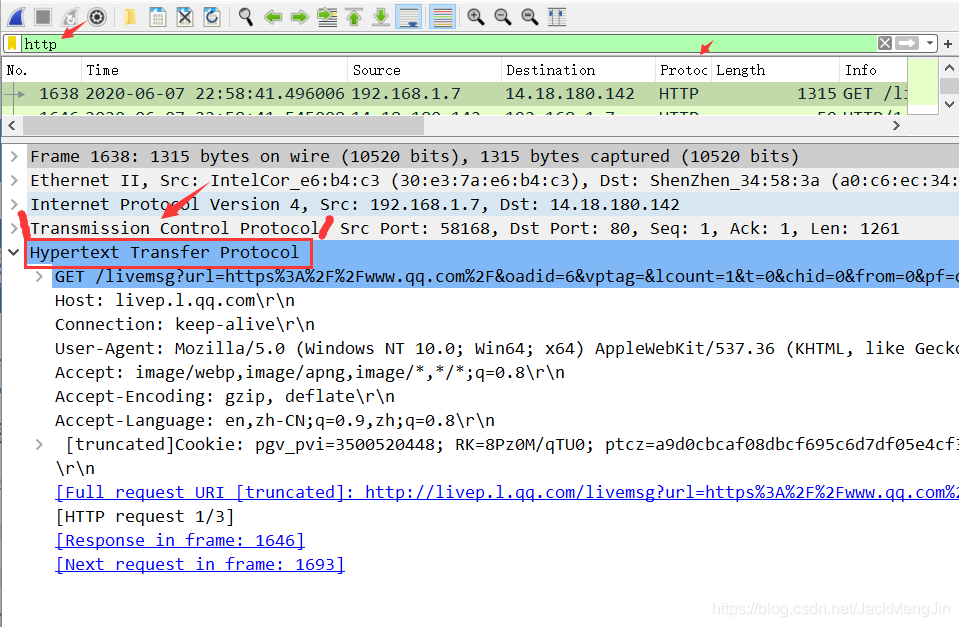Image resolution: width=959 pixels, height=627 pixels.
Task: Open the recent display filters dropdown
Action: pos(930,43)
